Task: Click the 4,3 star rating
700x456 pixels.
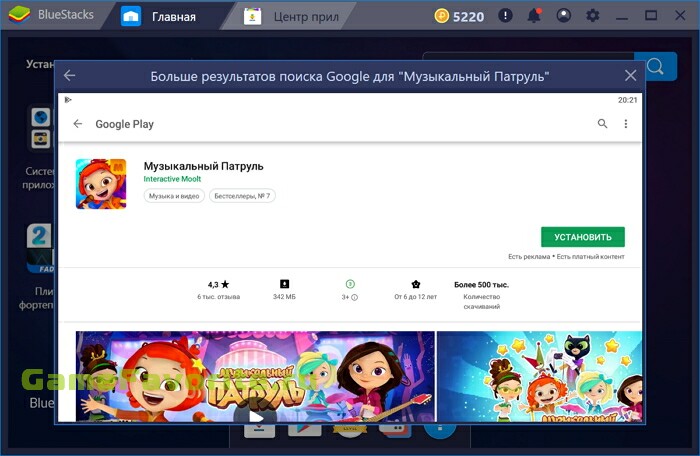Action: tap(218, 284)
